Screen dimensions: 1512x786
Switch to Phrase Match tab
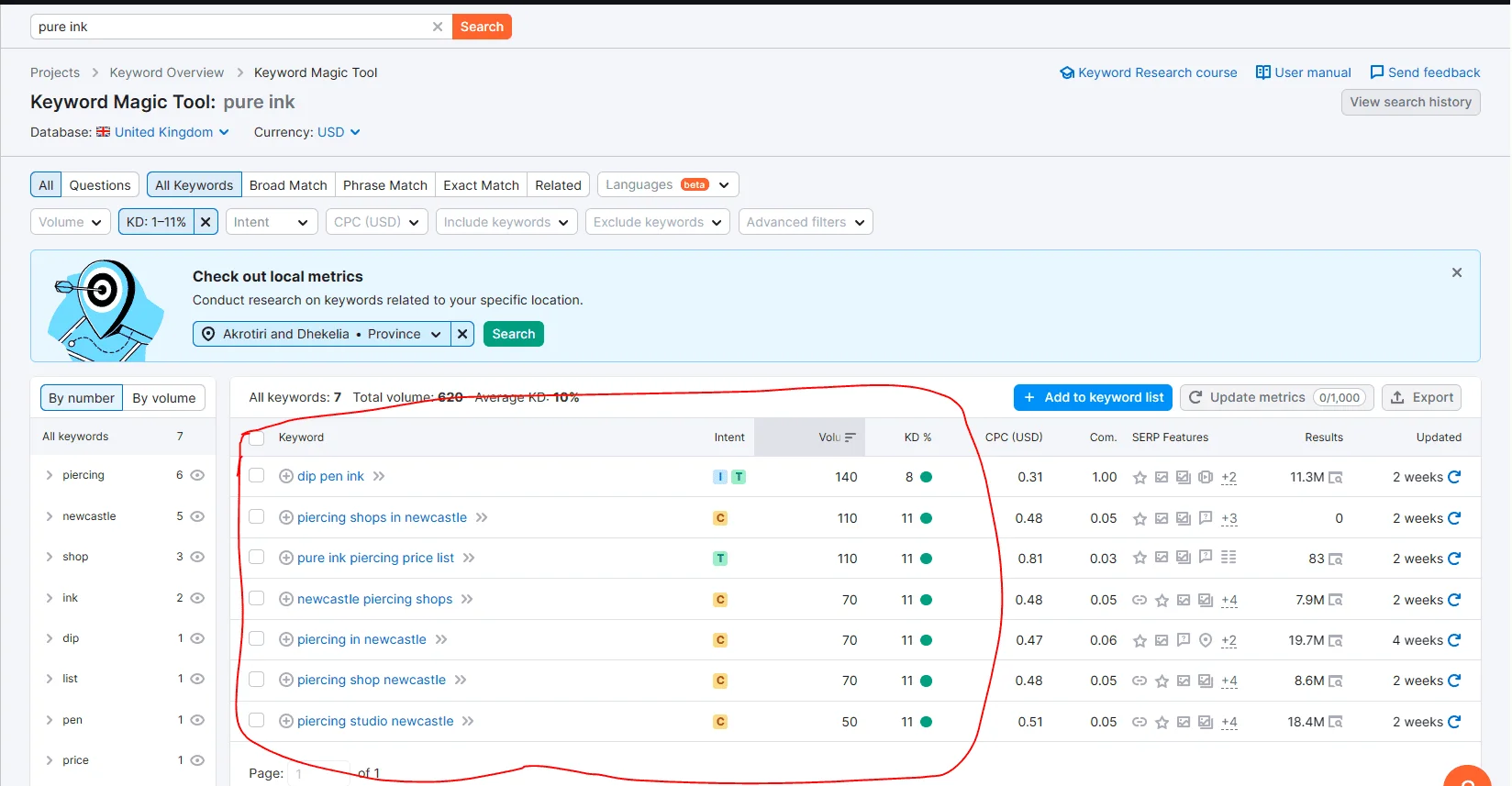[x=385, y=185]
